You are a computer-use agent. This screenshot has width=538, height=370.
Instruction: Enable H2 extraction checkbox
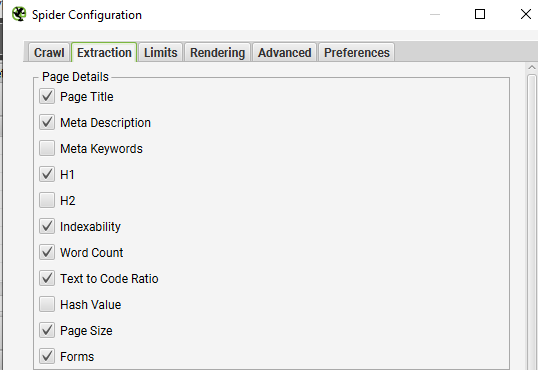(x=47, y=200)
